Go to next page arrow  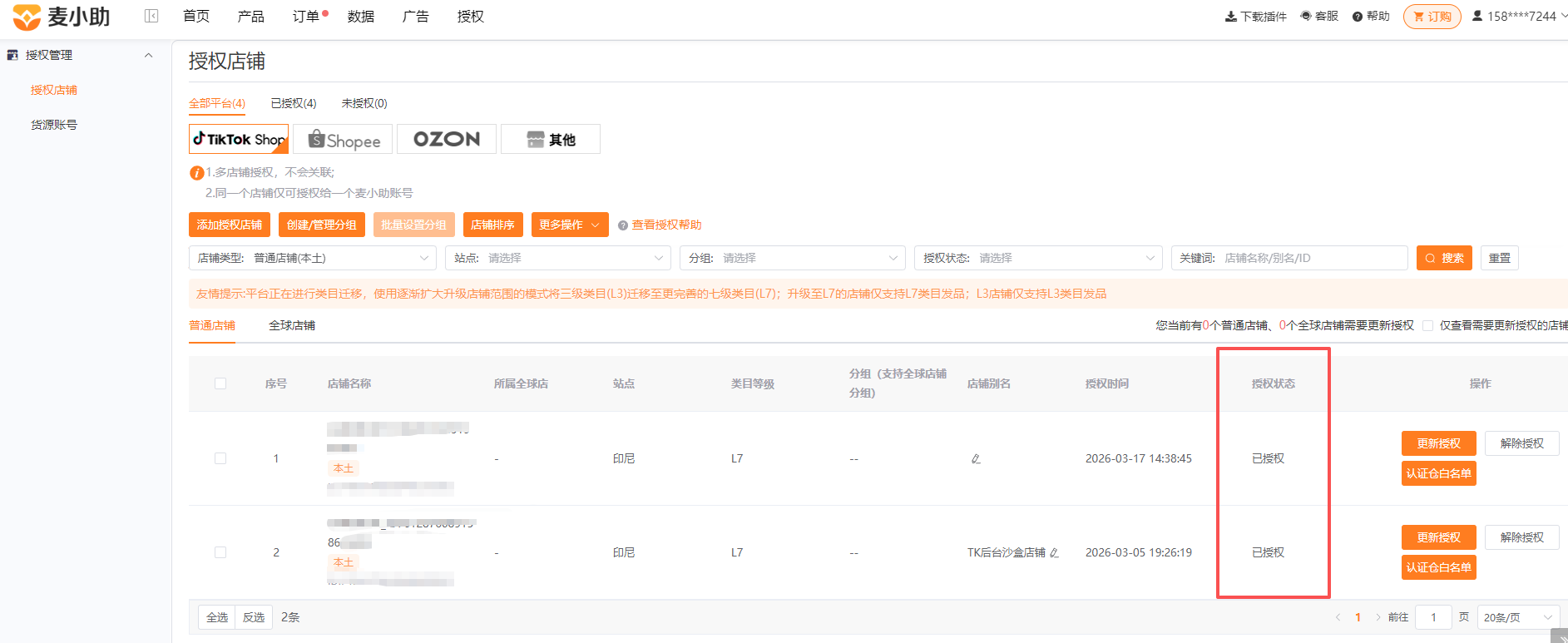[1378, 617]
